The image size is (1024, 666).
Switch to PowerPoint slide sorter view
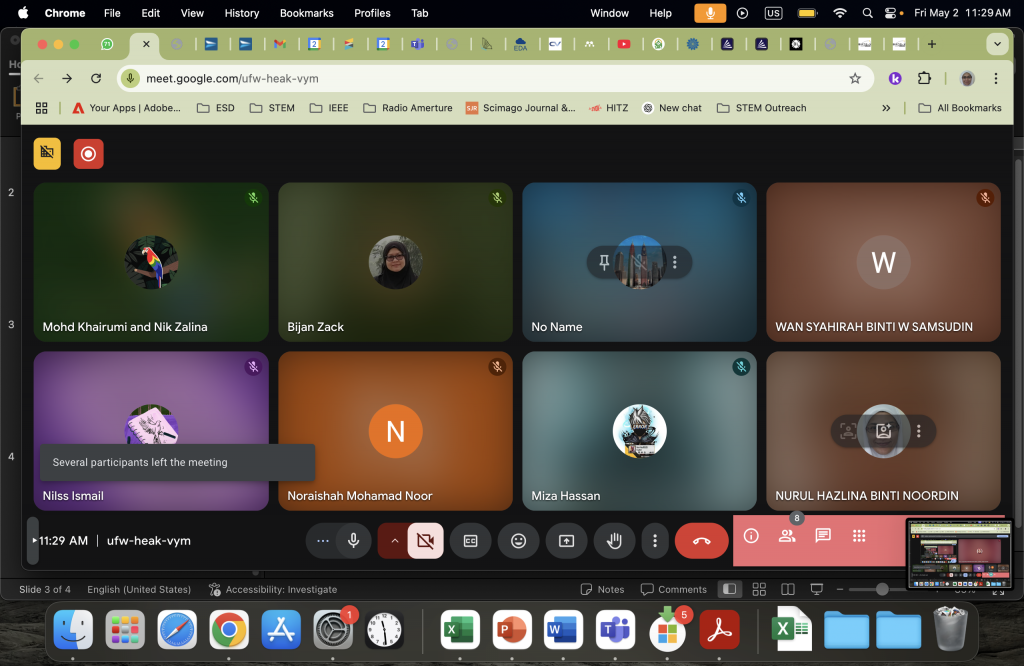[759, 590]
